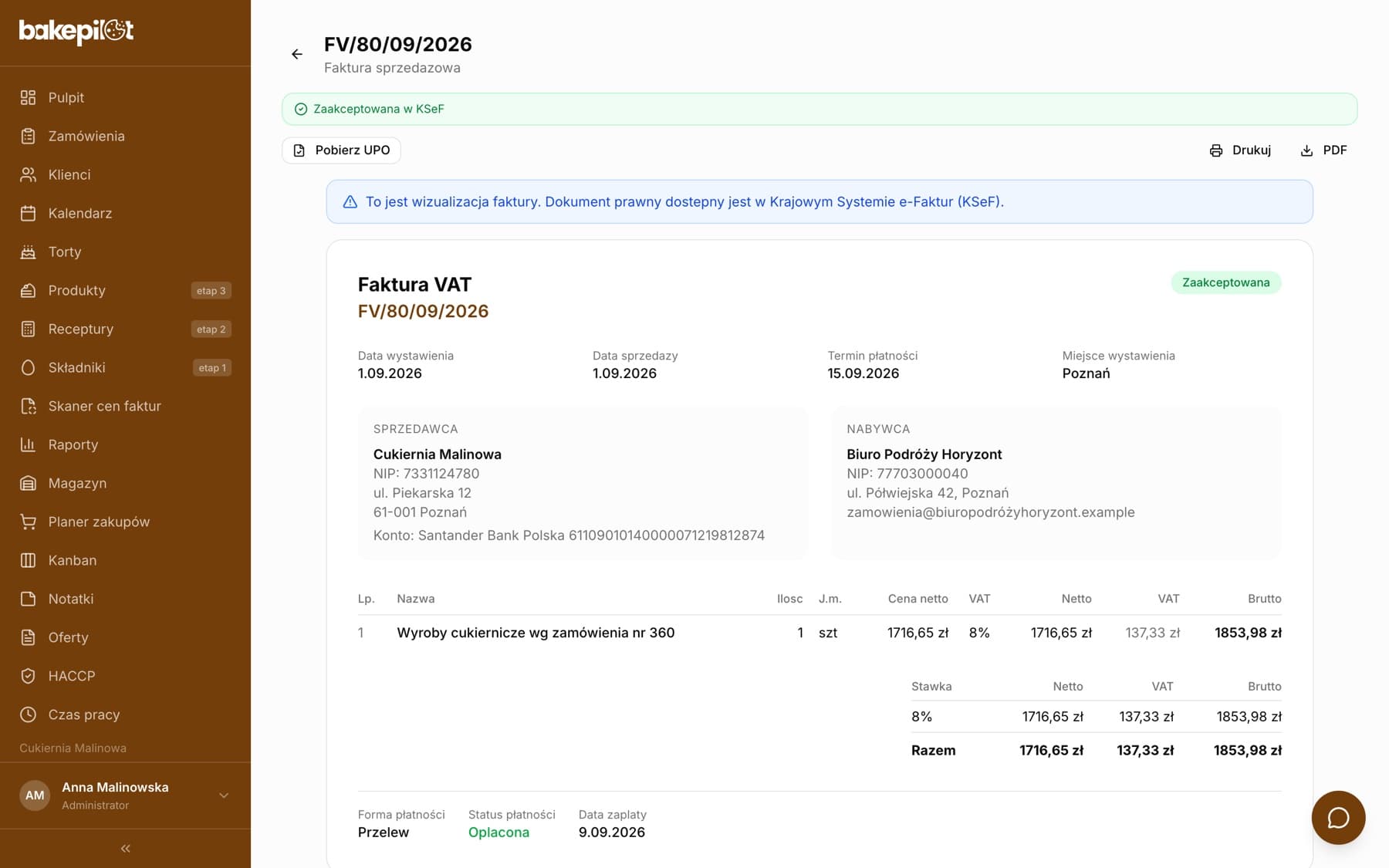Click the AM user avatar
This screenshot has height=868, width=1389.
tap(35, 795)
